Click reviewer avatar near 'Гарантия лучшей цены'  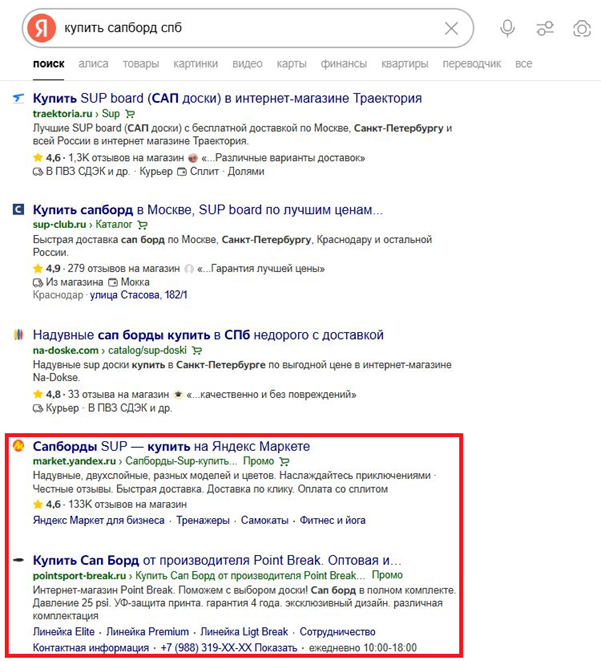(x=189, y=269)
